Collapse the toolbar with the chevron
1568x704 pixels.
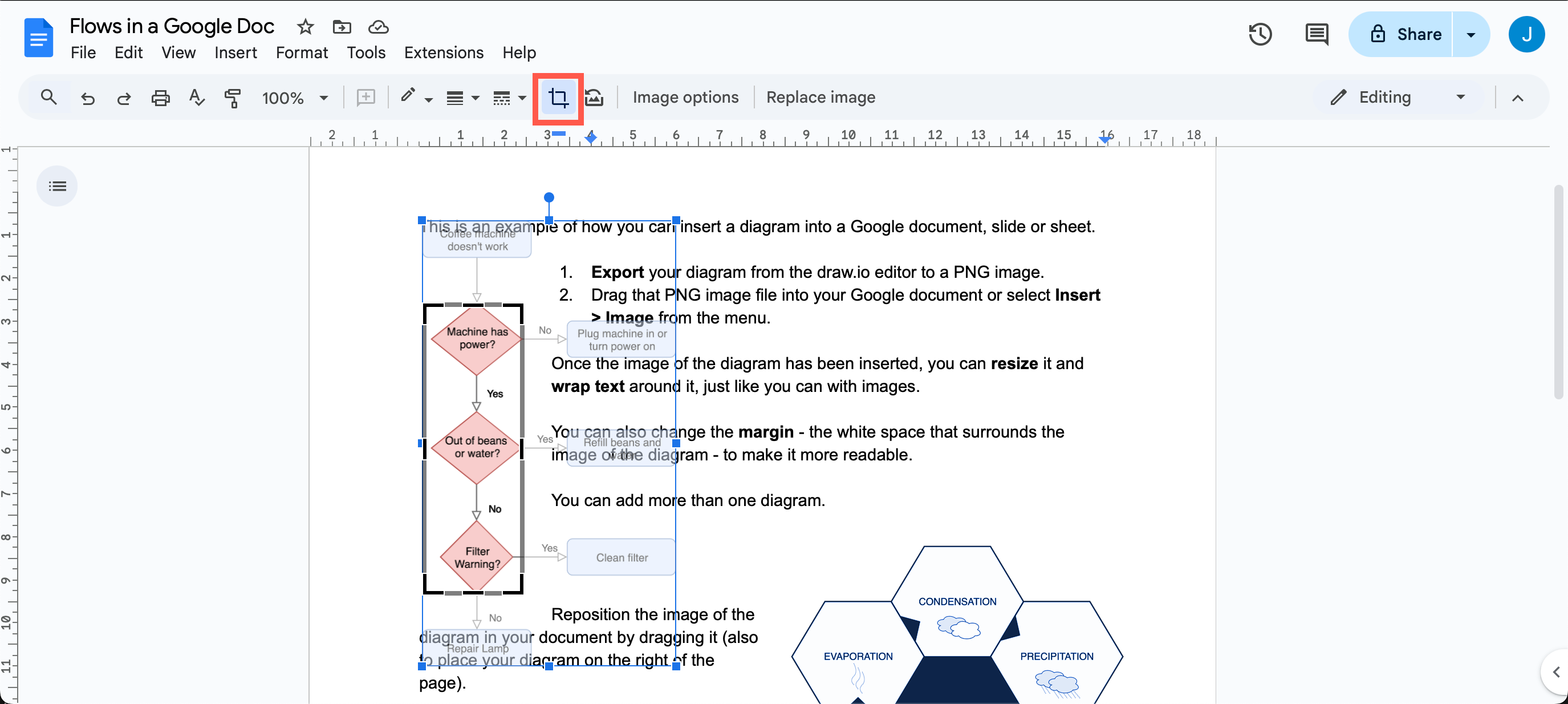pos(1518,98)
